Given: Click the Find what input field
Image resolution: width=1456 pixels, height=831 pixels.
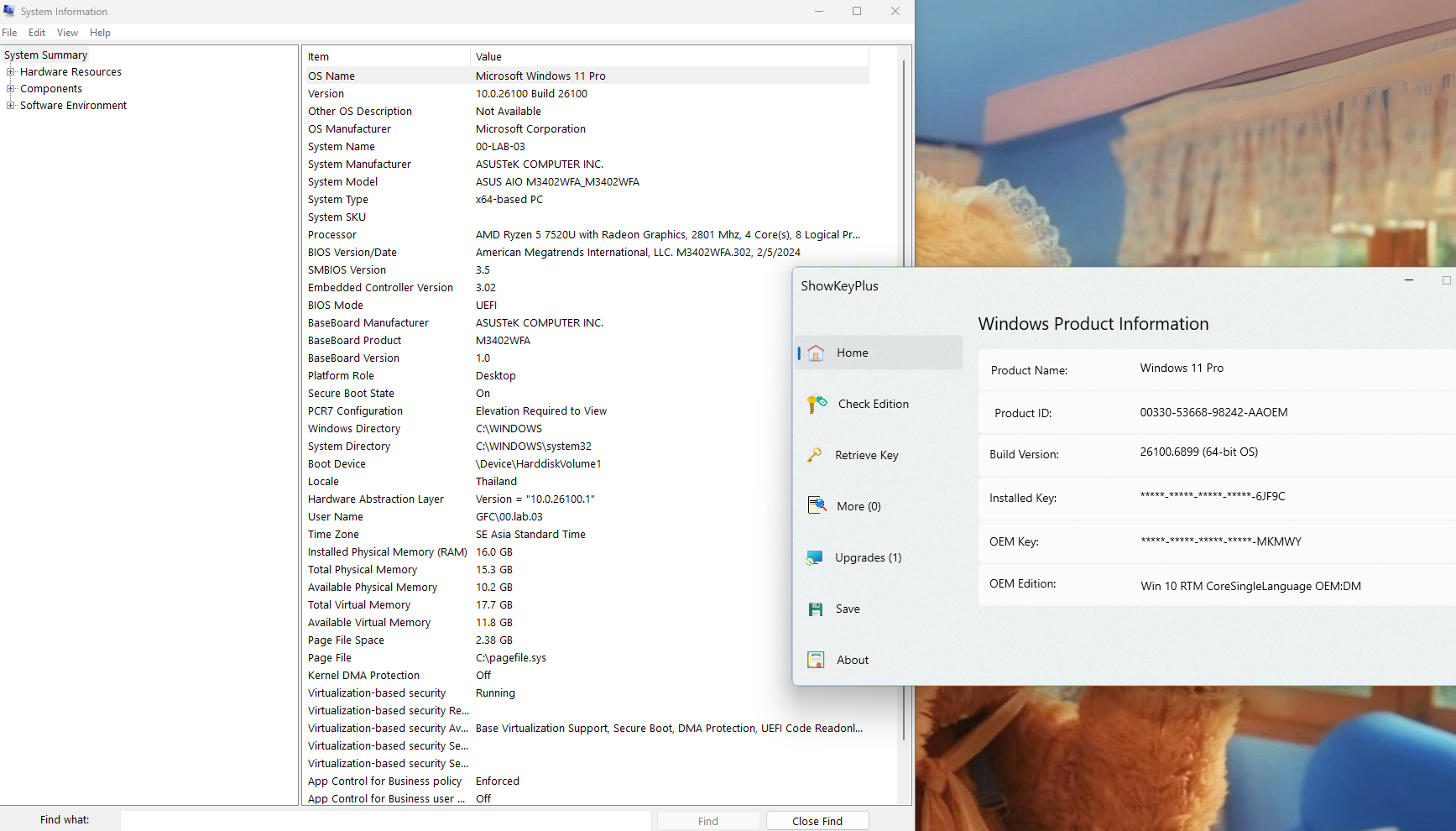Looking at the screenshot, I should [385, 821].
